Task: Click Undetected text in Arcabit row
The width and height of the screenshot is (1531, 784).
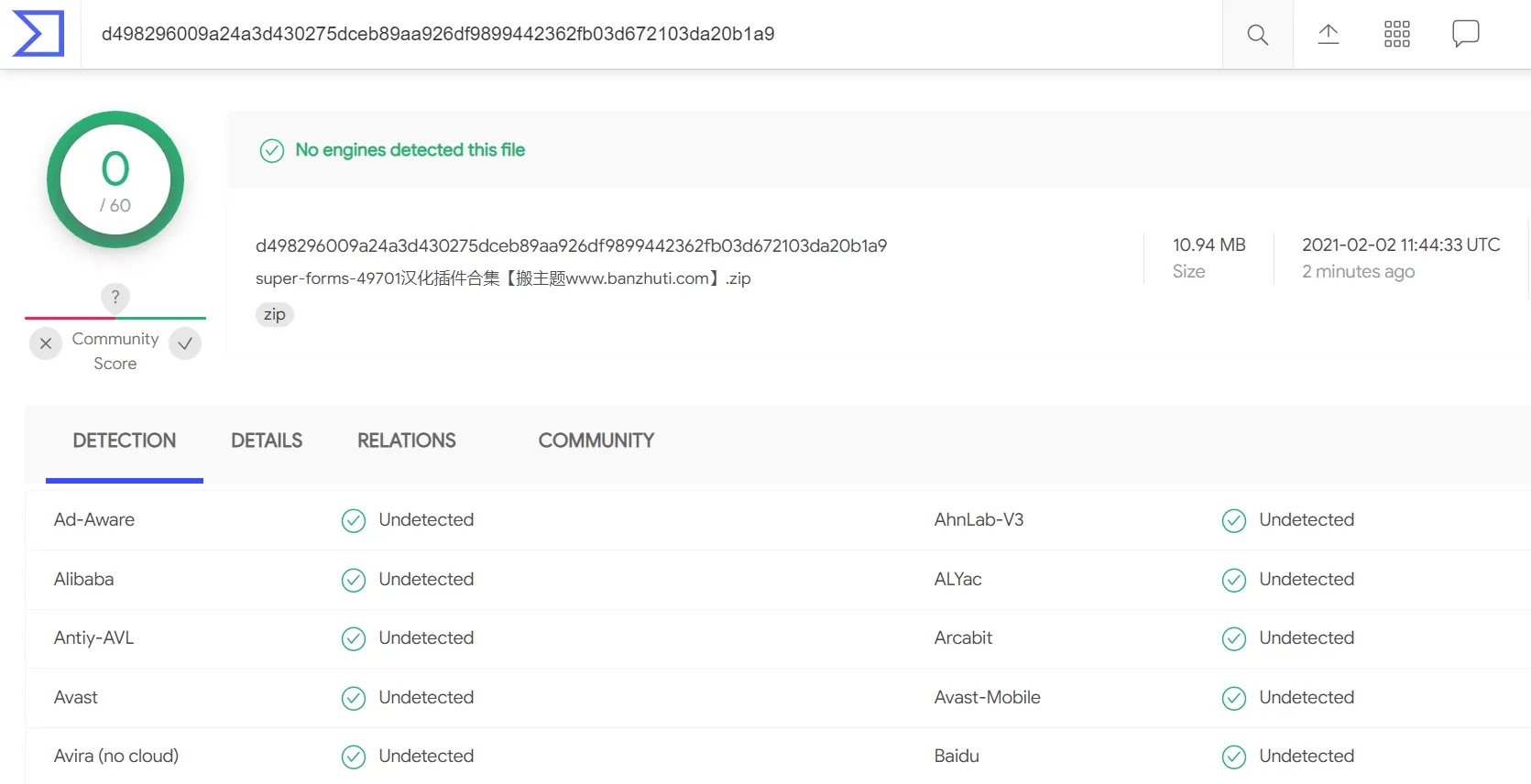Action: (1307, 638)
